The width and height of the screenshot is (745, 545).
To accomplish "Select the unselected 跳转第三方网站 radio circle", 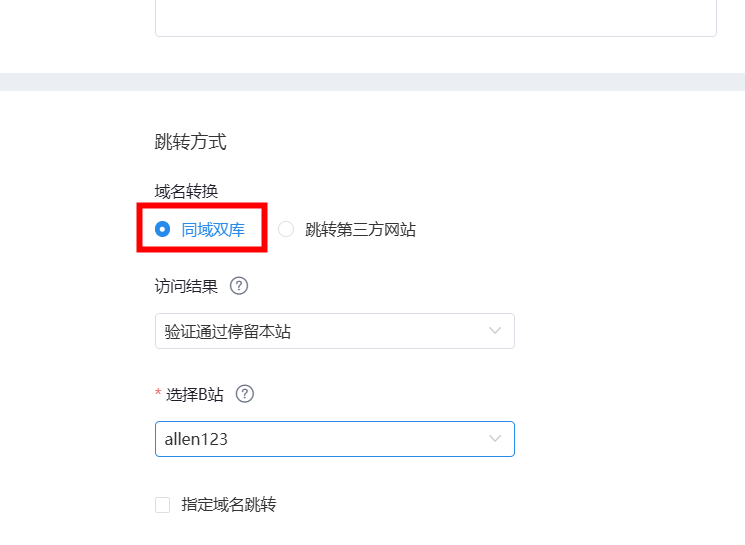I will pos(286,229).
